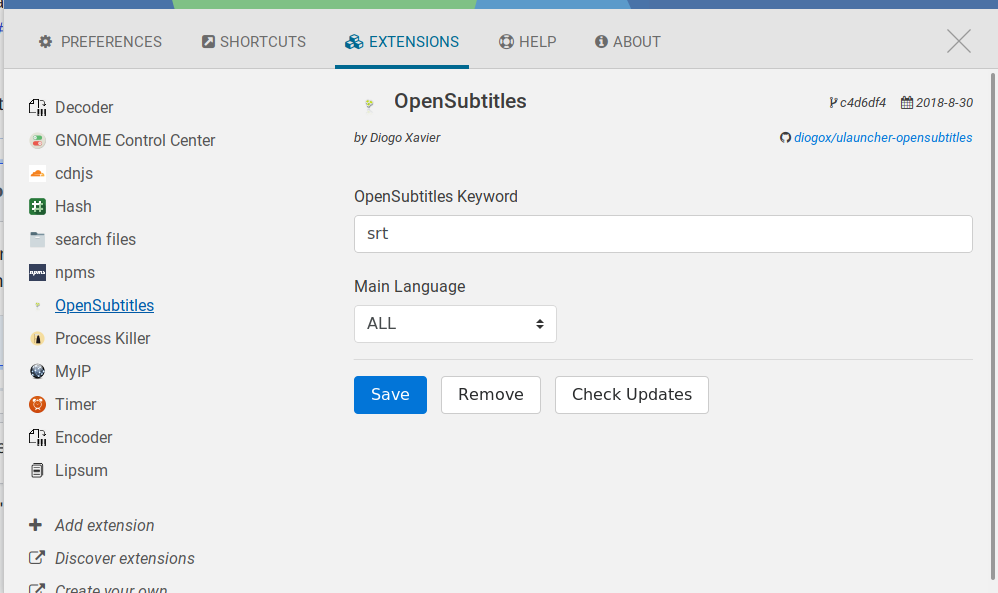The width and height of the screenshot is (998, 593).
Task: Select the Lipsum document icon
Action: [x=38, y=470]
